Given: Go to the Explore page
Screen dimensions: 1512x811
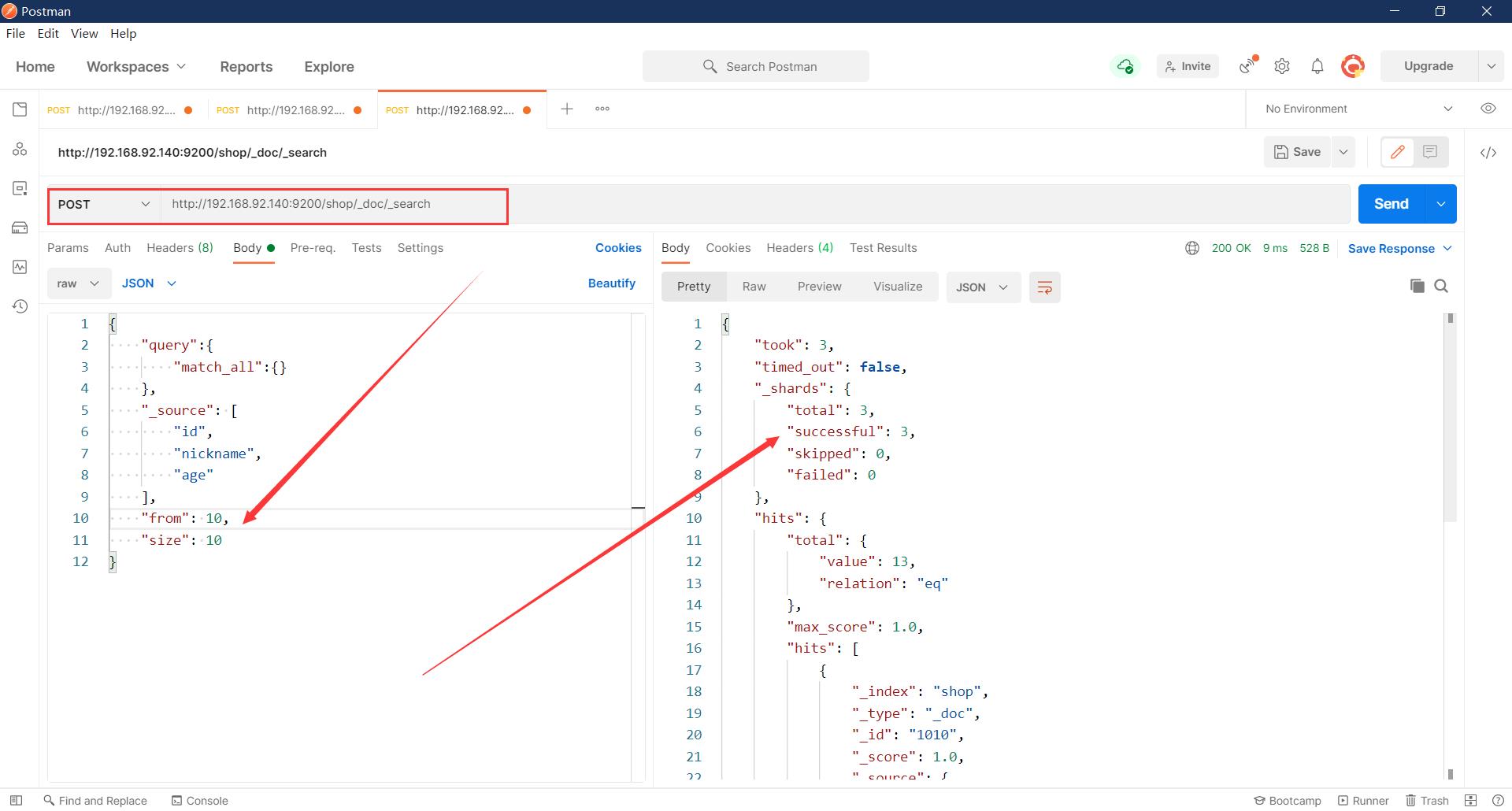Looking at the screenshot, I should (329, 67).
